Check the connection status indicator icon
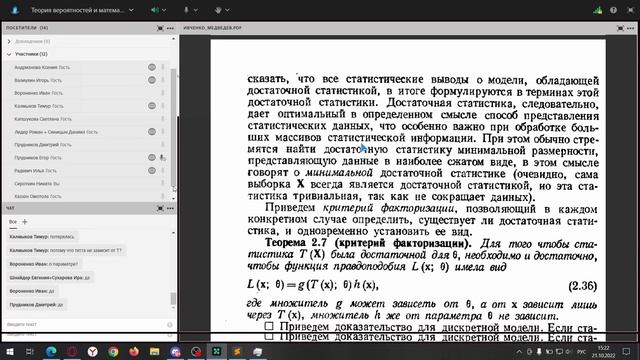 coord(598,10)
